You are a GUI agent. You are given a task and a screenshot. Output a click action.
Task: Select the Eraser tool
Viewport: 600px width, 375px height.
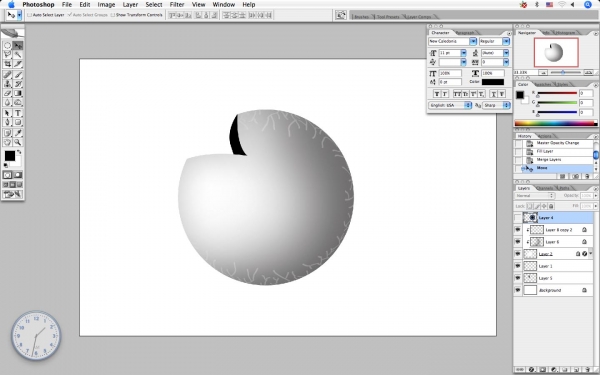[7, 93]
